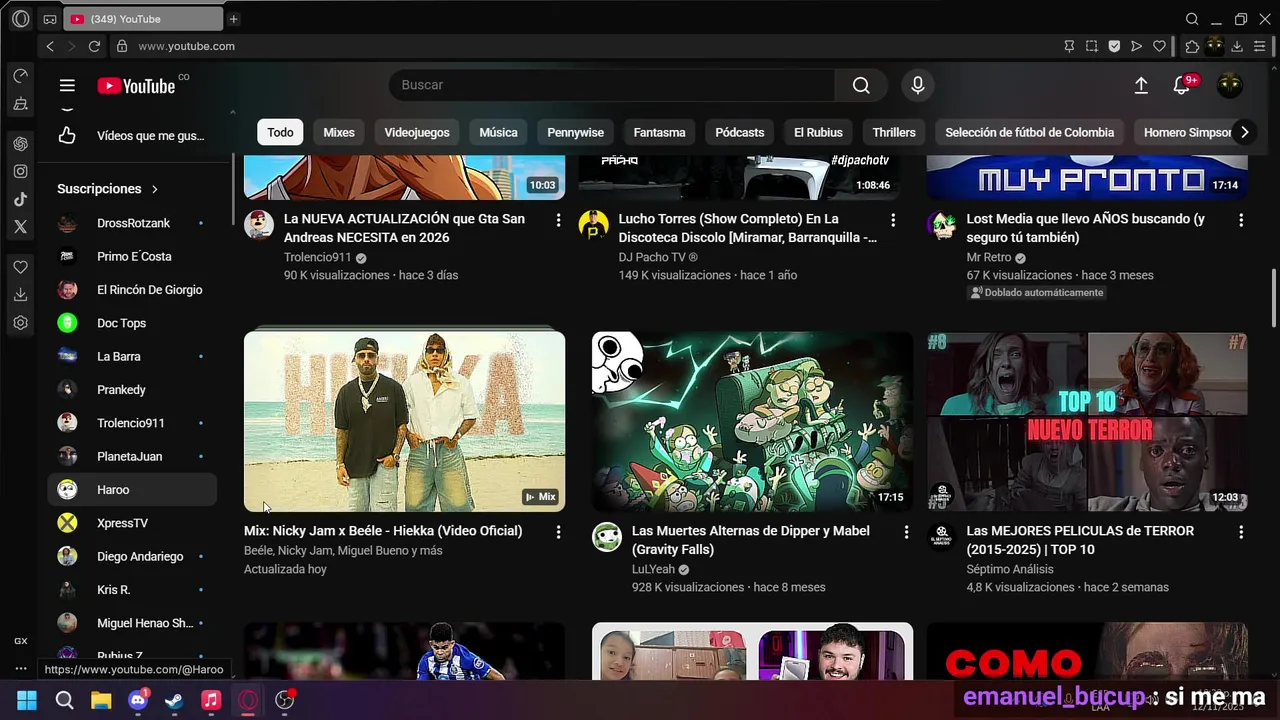This screenshot has width=1280, height=720.
Task: Open bookmarks heart in Opera sidebar
Action: 20,267
